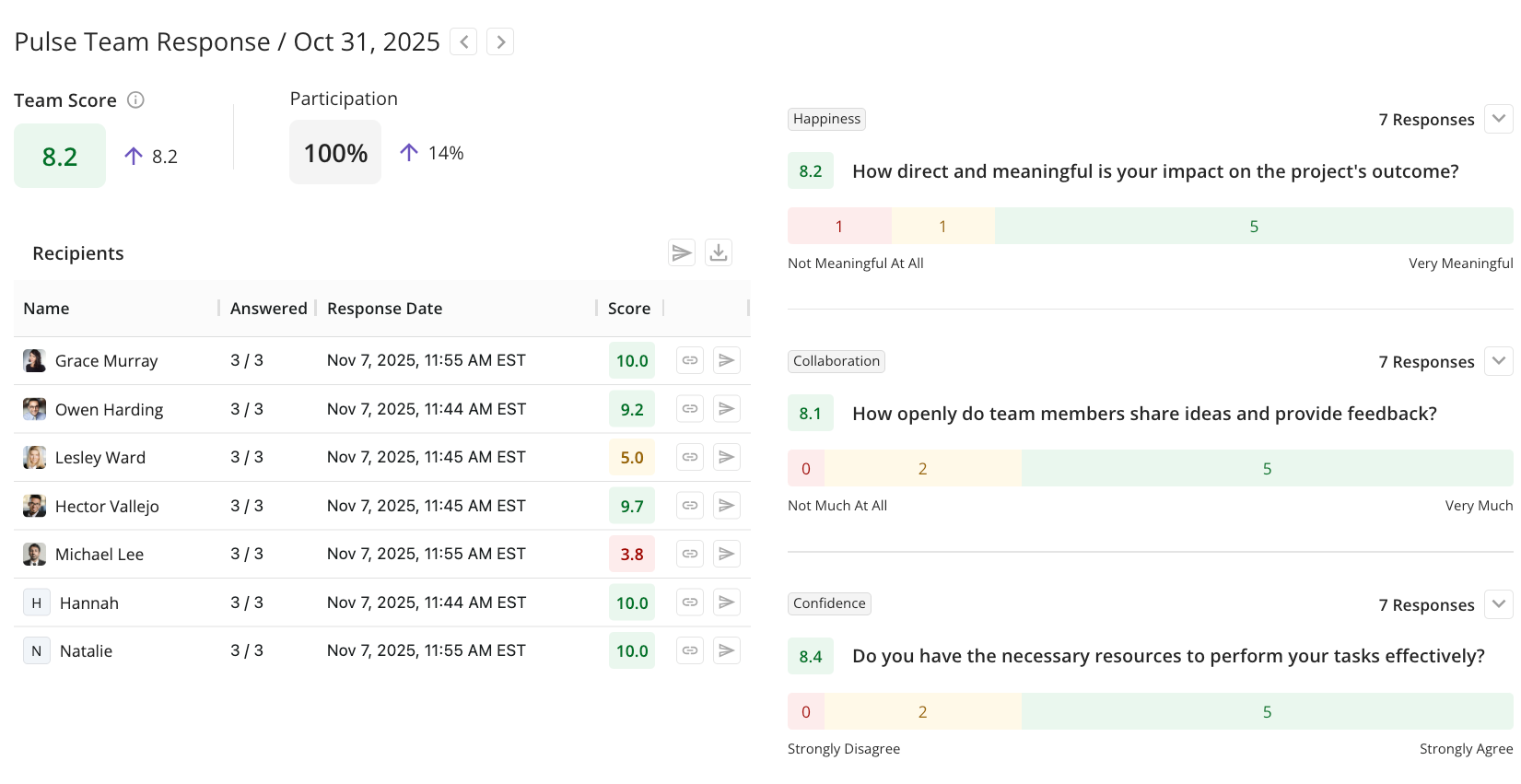Expand Confidence question responses
Screen dimensions: 1521x784
1499,604
